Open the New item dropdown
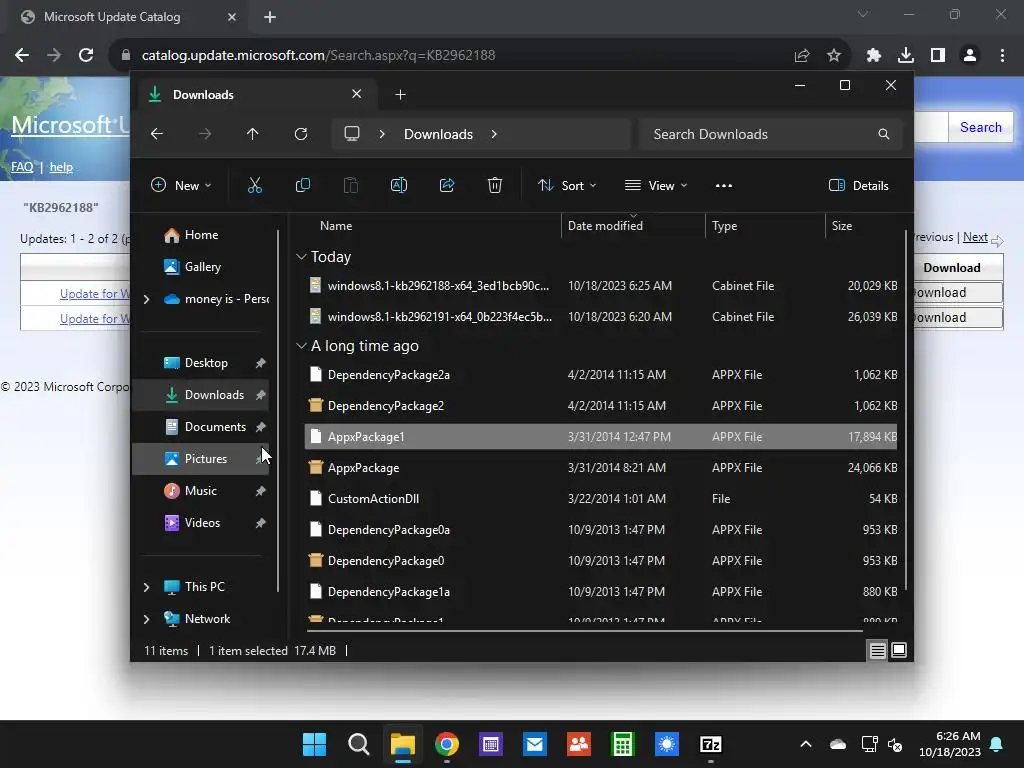This screenshot has width=1024, height=768. click(181, 185)
